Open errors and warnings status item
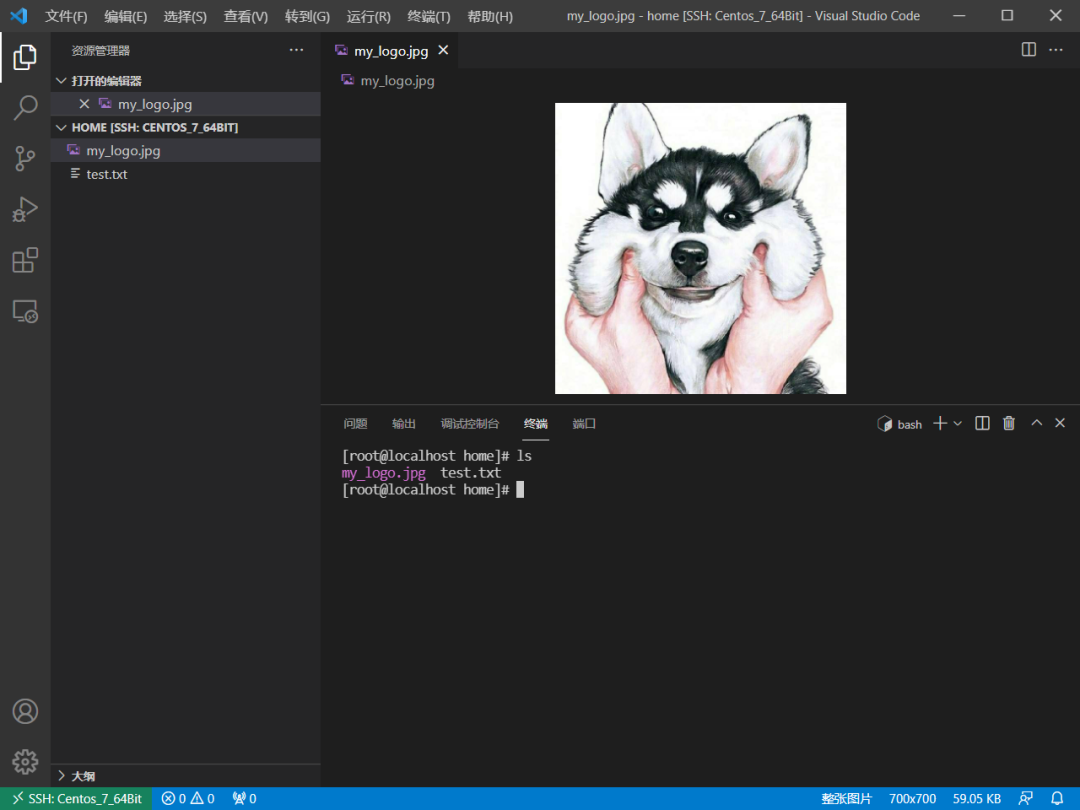 point(188,798)
